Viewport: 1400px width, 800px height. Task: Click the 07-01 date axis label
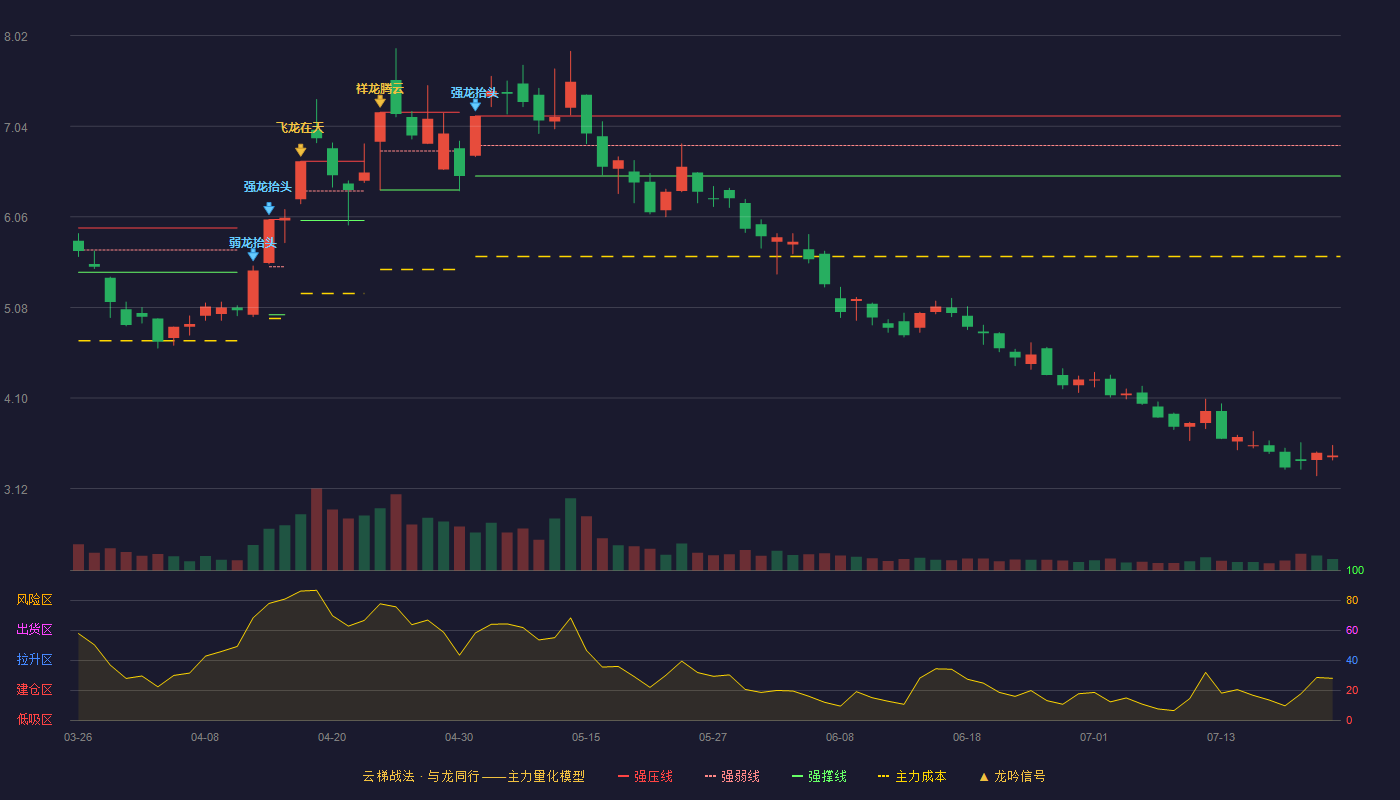[x=1094, y=737]
